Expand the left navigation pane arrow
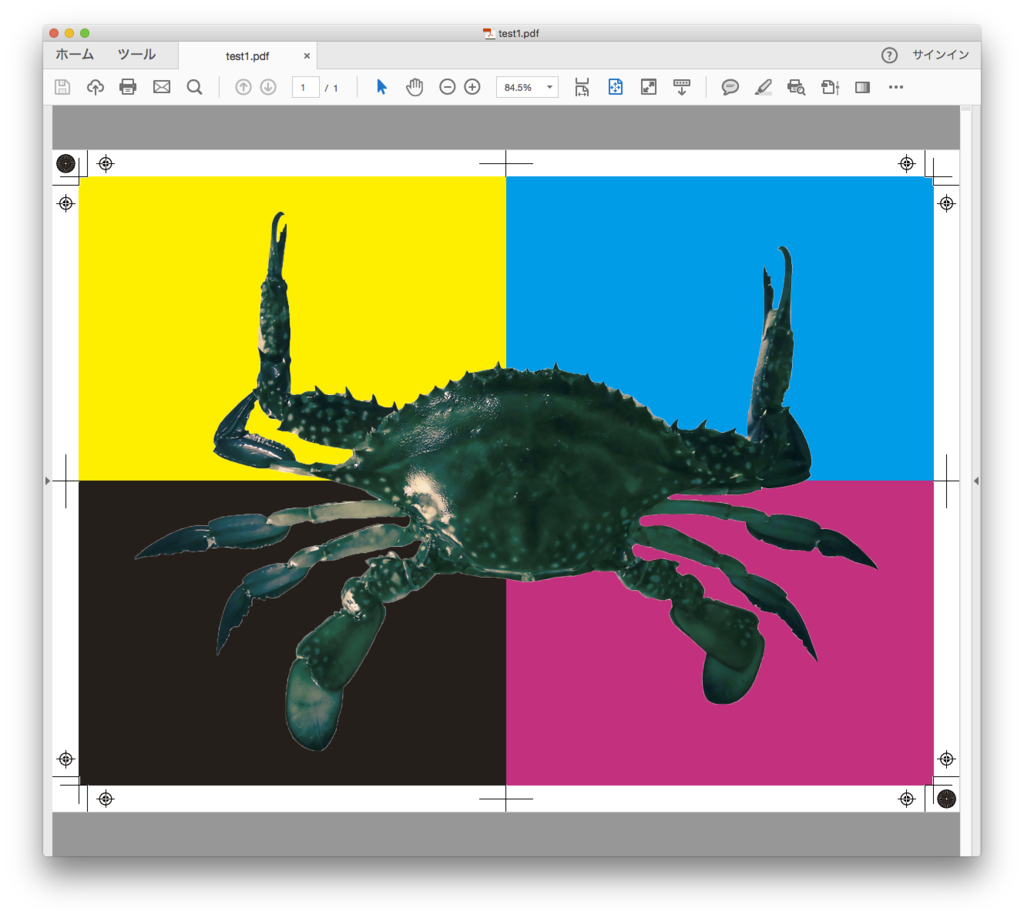1024x918 pixels. 47,481
